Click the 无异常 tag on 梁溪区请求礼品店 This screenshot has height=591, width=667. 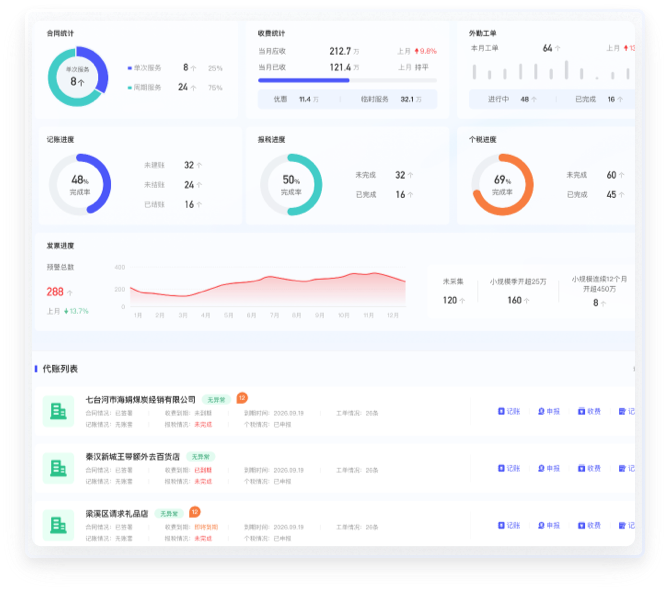click(169, 514)
